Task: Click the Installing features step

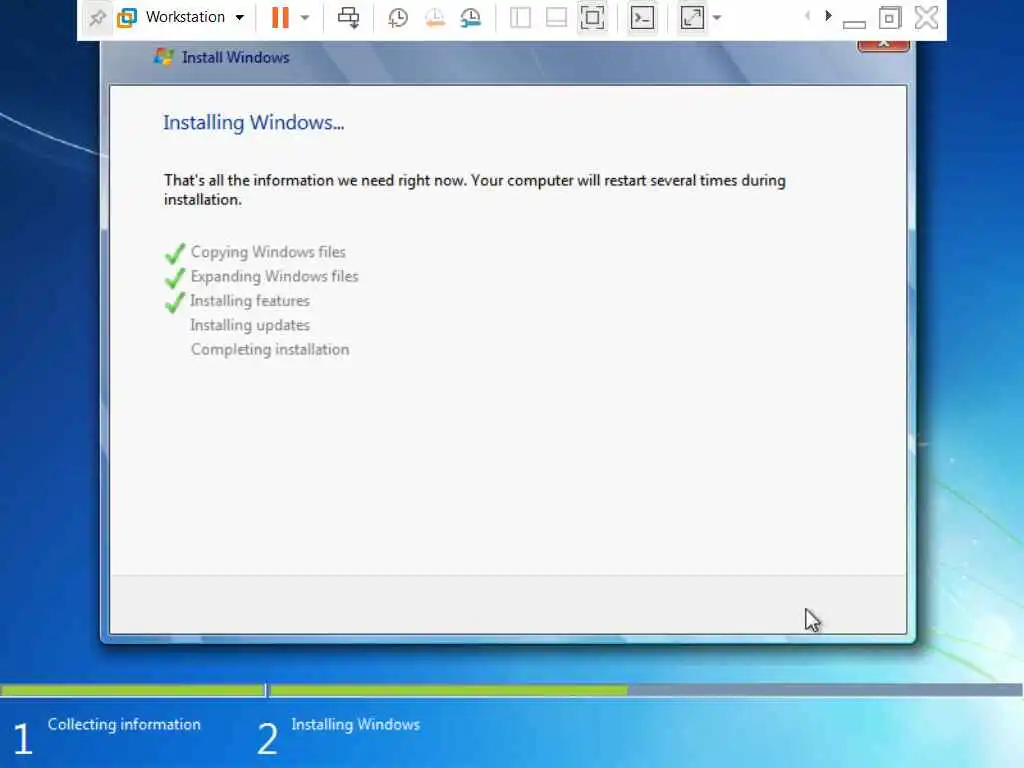Action: (250, 300)
